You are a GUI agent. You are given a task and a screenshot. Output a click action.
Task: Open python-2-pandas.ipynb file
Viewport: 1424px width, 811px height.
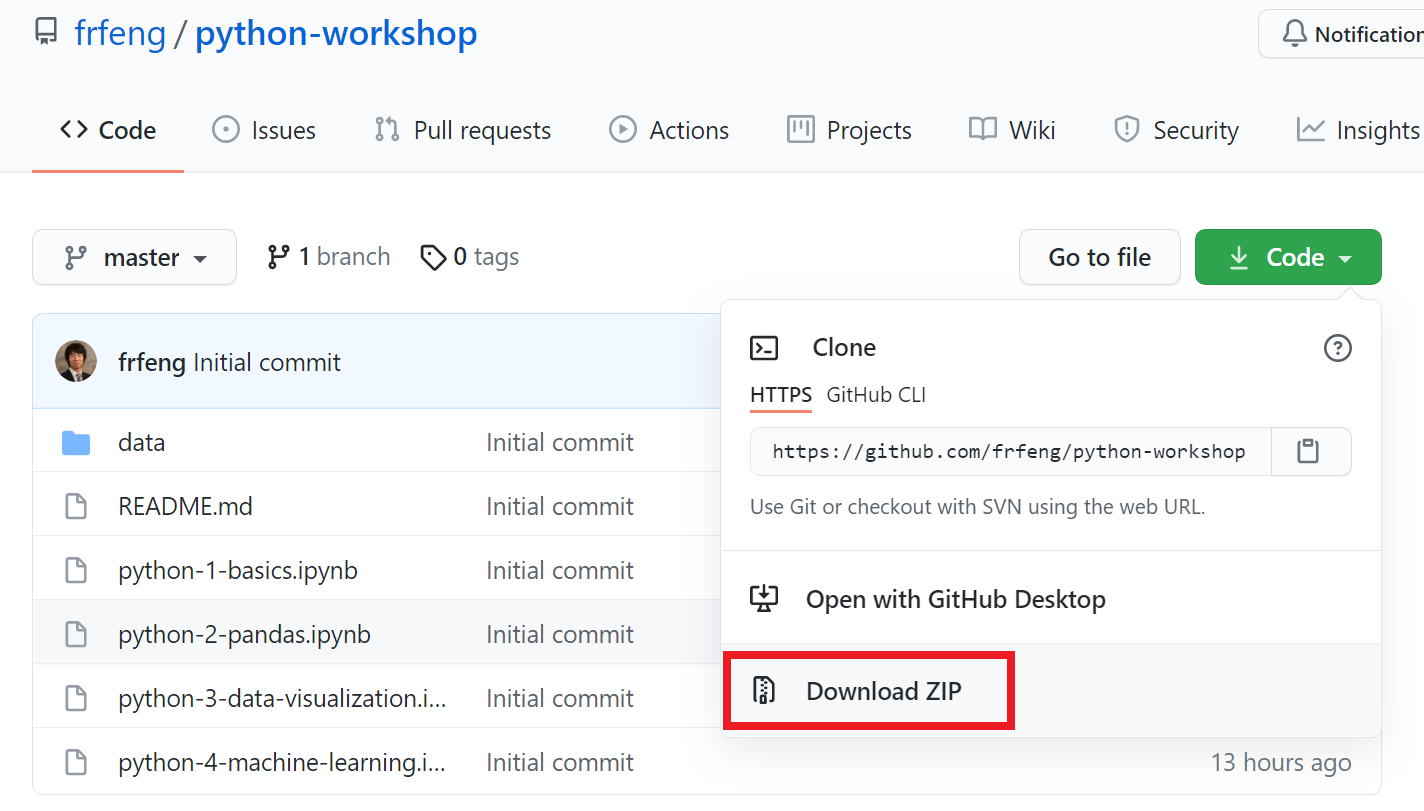click(244, 634)
